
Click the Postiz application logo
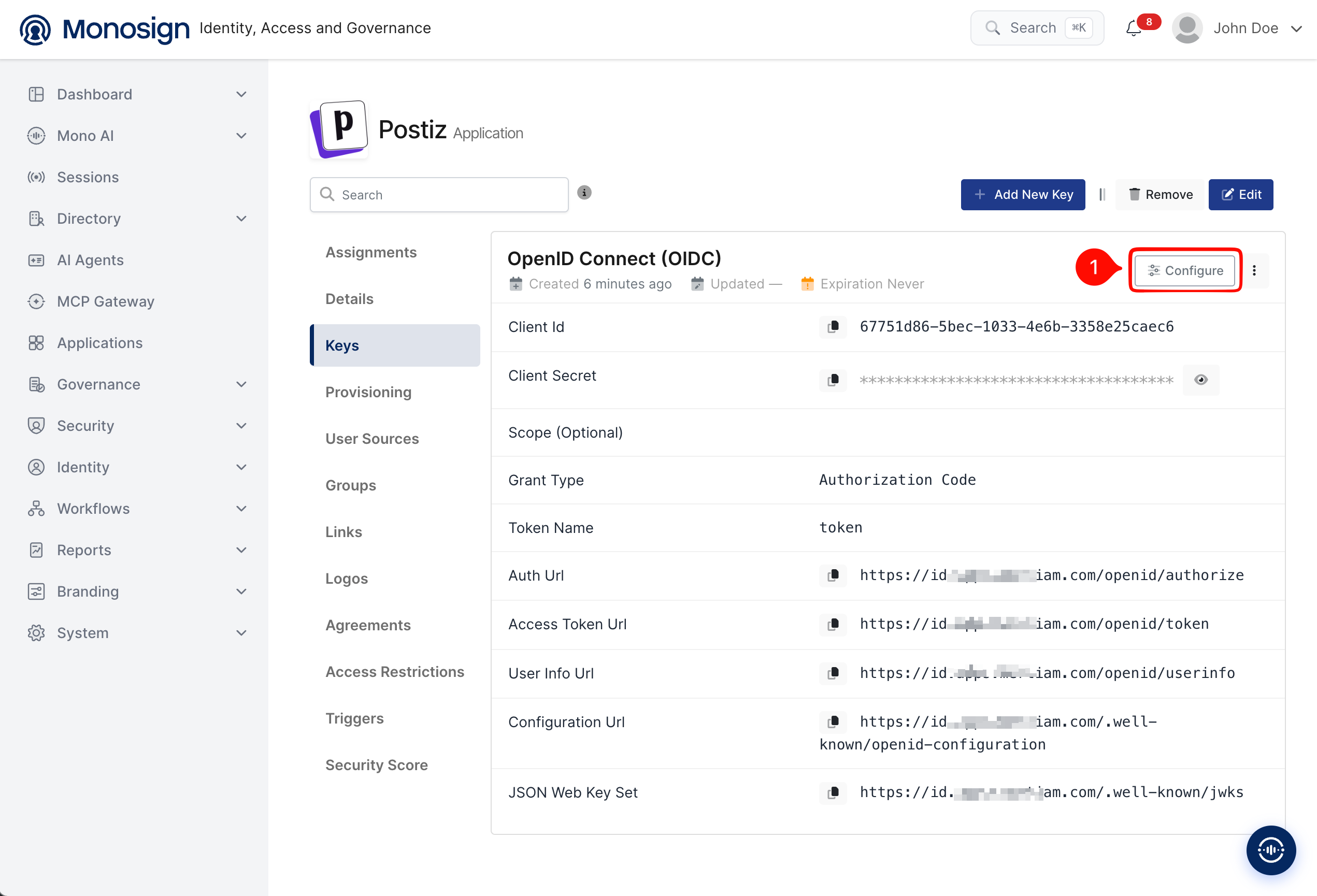(x=339, y=129)
